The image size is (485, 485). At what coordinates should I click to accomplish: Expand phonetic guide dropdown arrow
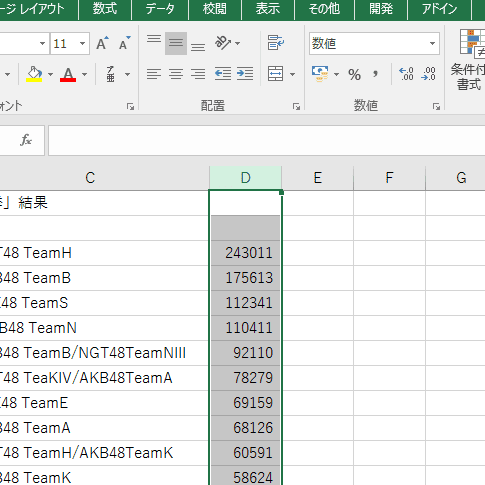pos(127,74)
